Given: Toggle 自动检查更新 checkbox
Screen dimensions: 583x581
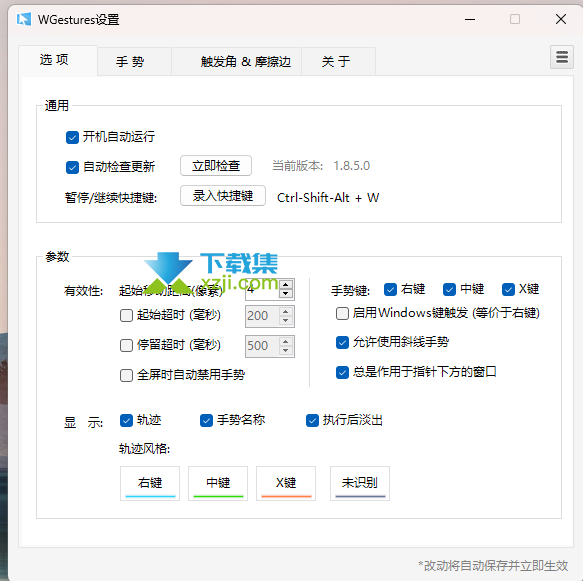Looking at the screenshot, I should tap(72, 167).
